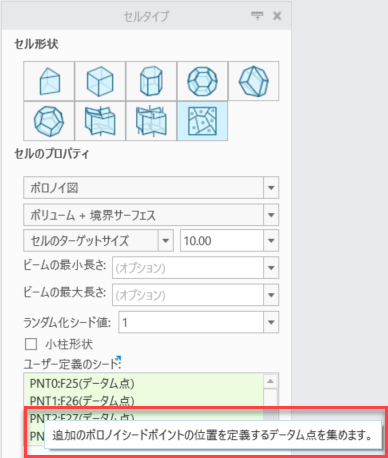Pin the セルタイプ panel
The height and width of the screenshot is (458, 388).
pyautogui.click(x=257, y=16)
